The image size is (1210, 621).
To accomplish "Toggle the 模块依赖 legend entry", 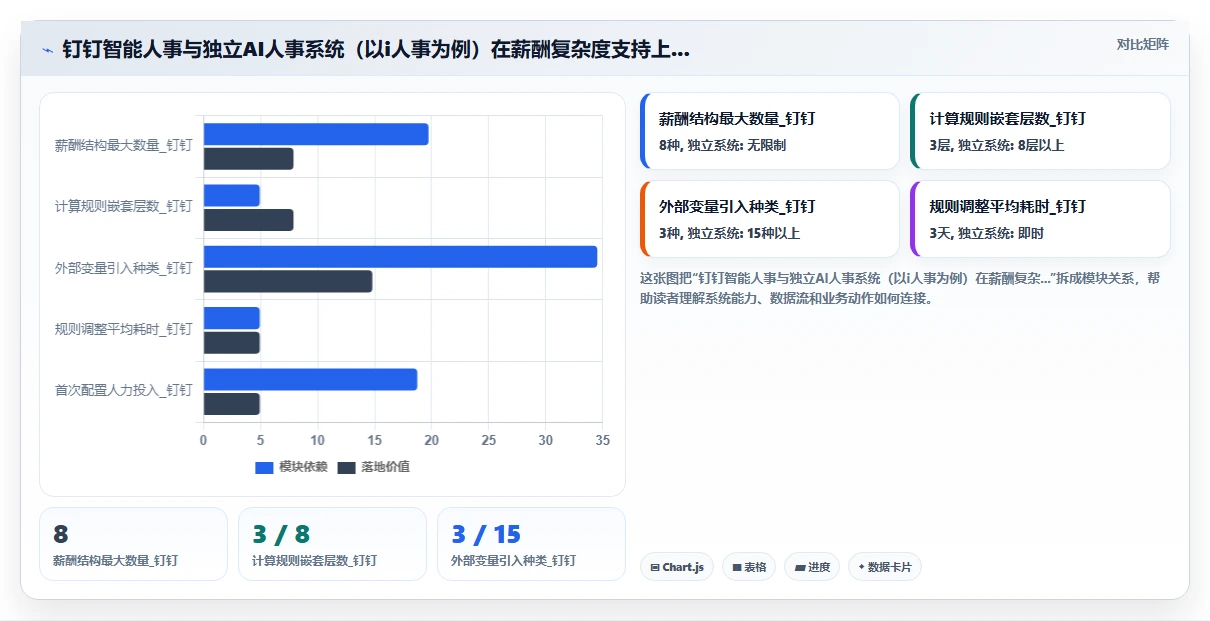I will pos(291,467).
